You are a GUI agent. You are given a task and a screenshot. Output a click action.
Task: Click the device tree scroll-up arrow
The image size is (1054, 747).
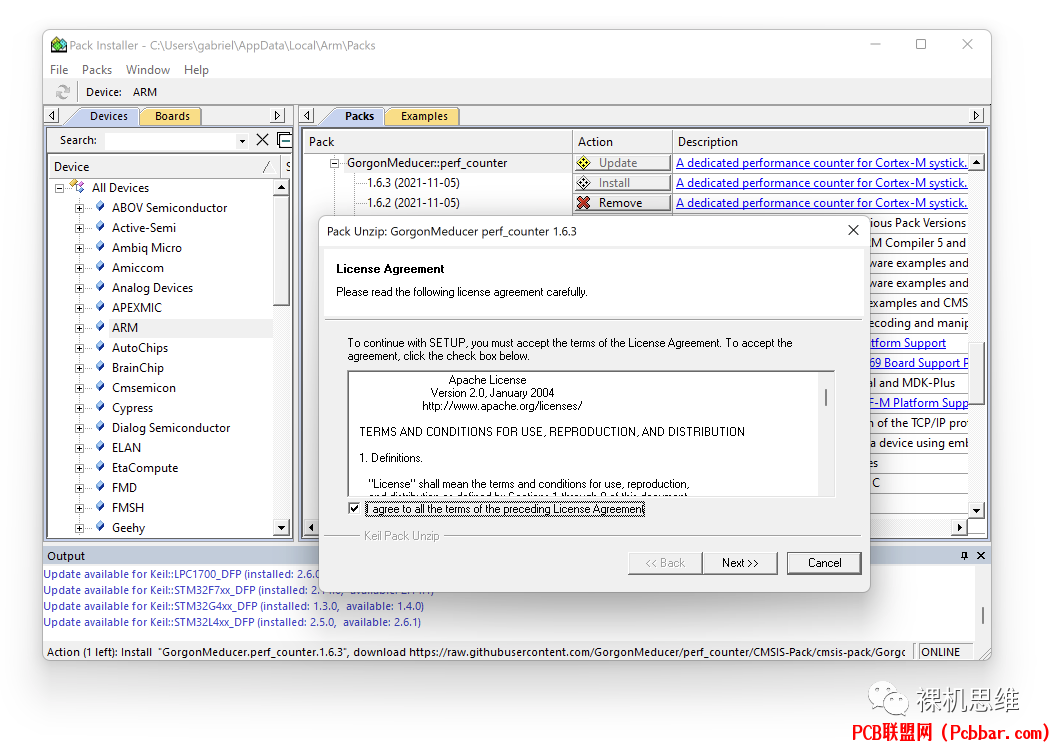[282, 187]
